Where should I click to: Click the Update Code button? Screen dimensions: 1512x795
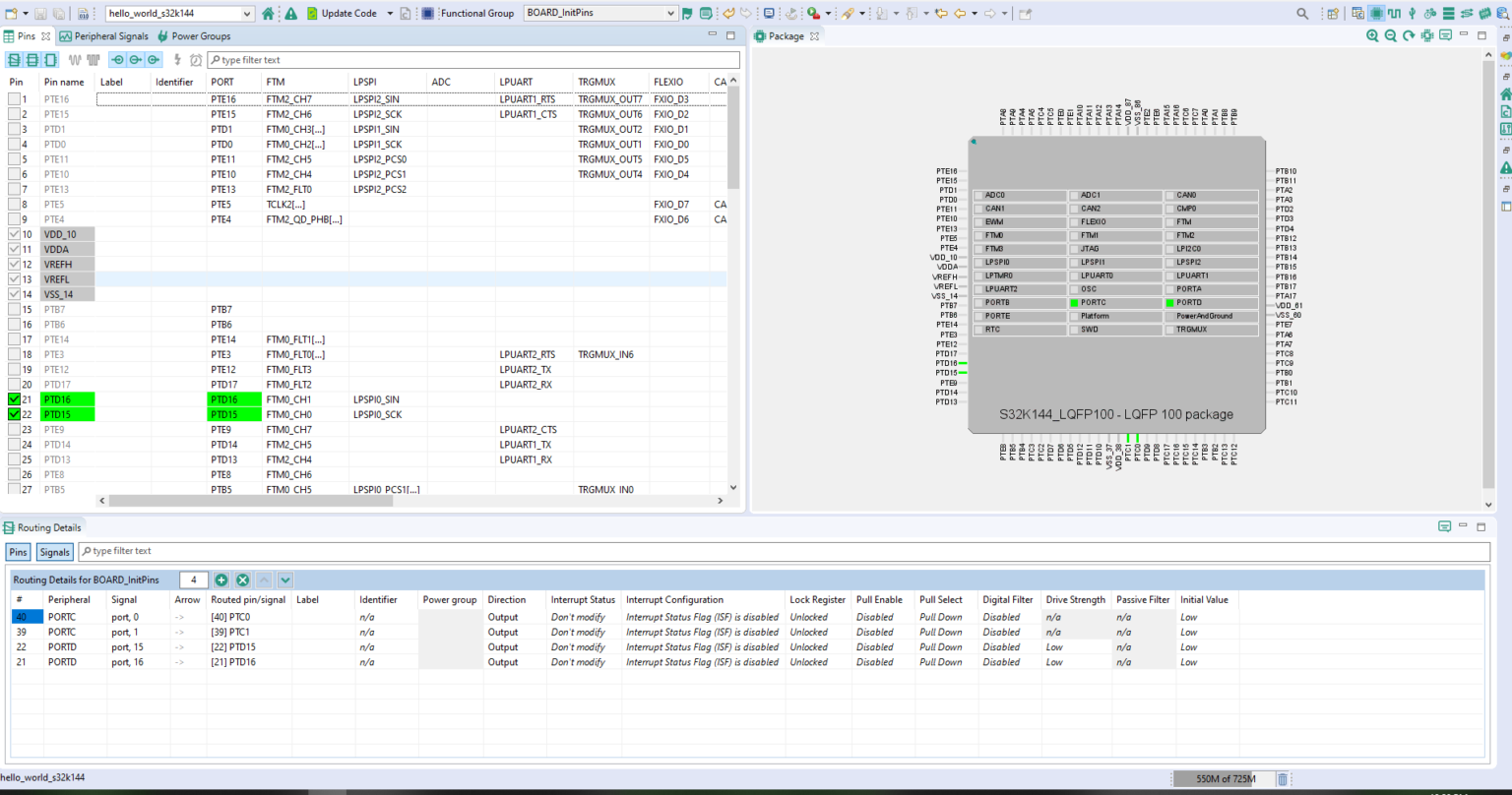coord(342,14)
